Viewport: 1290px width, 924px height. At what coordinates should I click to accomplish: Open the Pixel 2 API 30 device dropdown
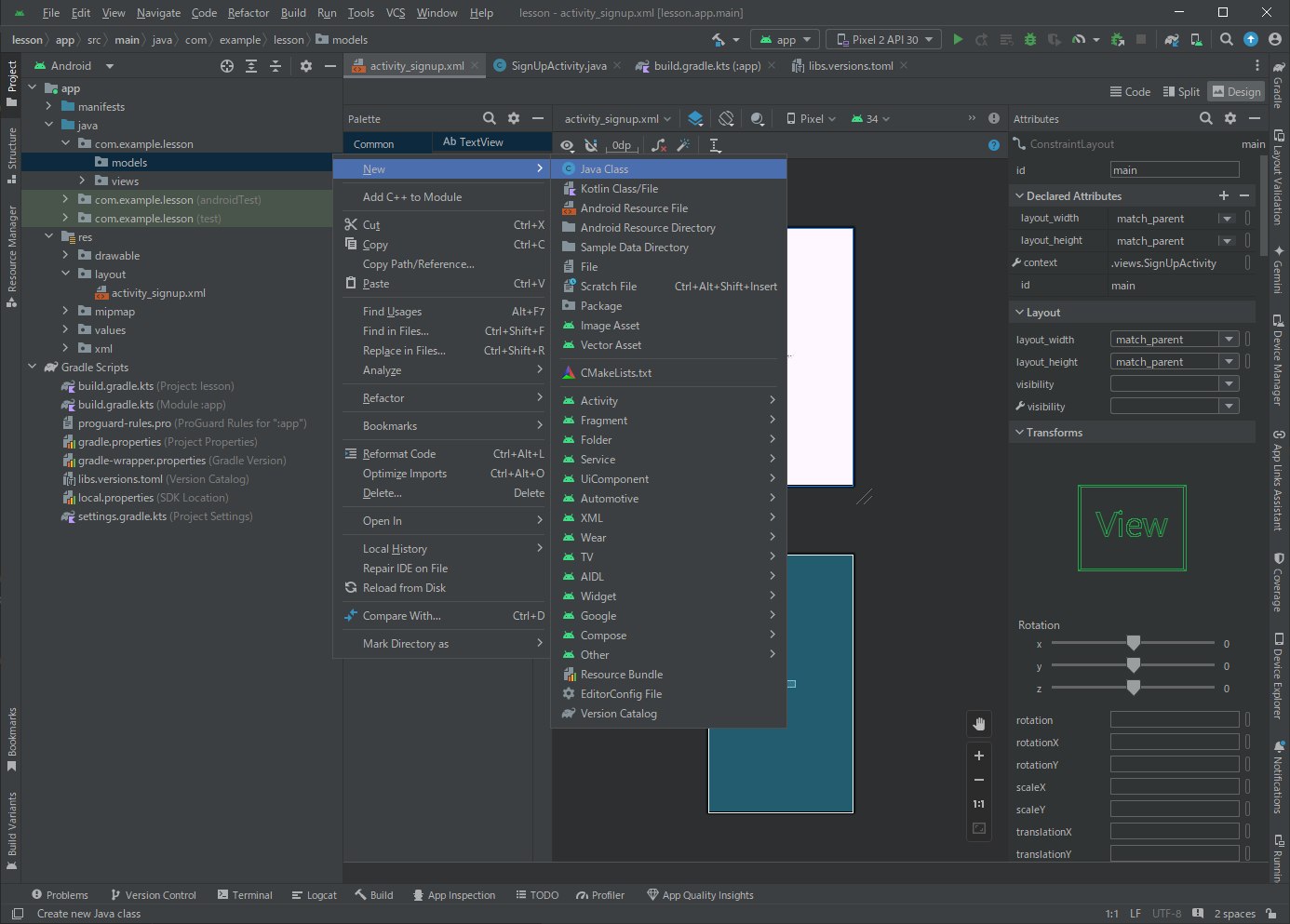[884, 39]
